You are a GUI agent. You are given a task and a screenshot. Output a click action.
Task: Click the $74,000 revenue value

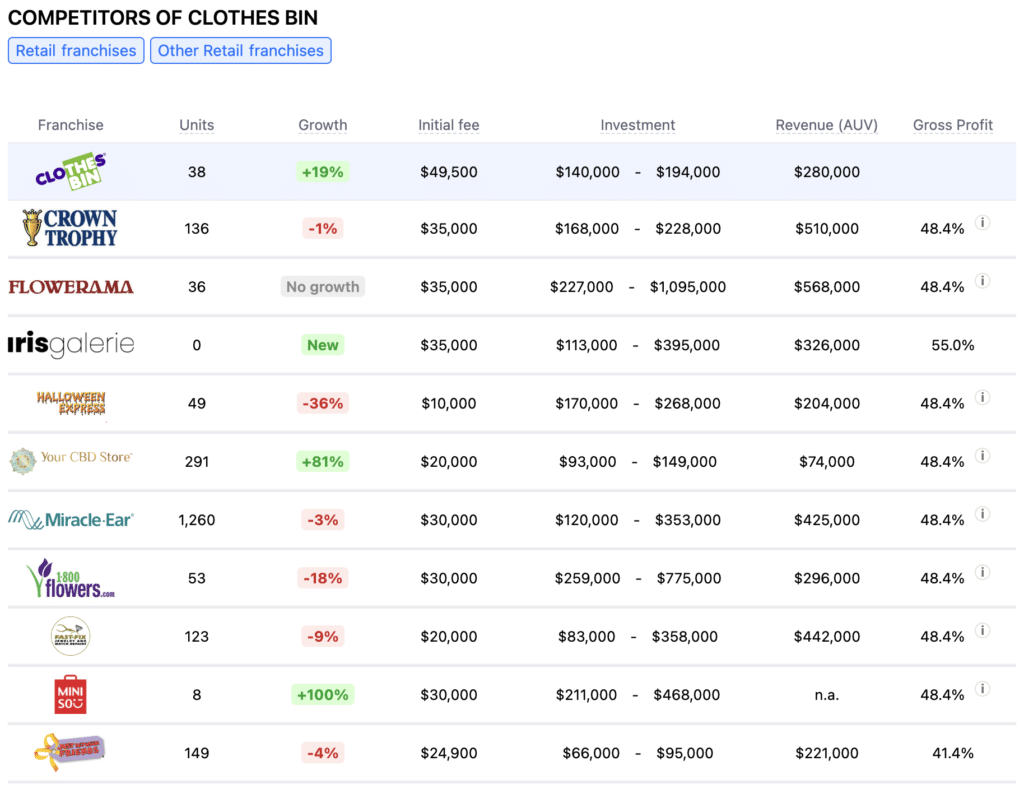826,462
